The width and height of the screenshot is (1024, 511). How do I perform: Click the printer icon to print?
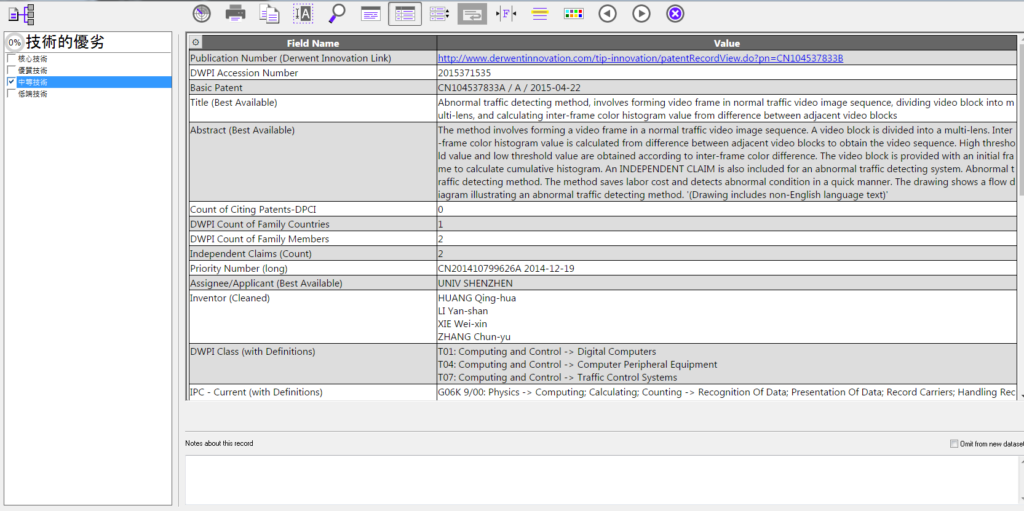pyautogui.click(x=235, y=13)
